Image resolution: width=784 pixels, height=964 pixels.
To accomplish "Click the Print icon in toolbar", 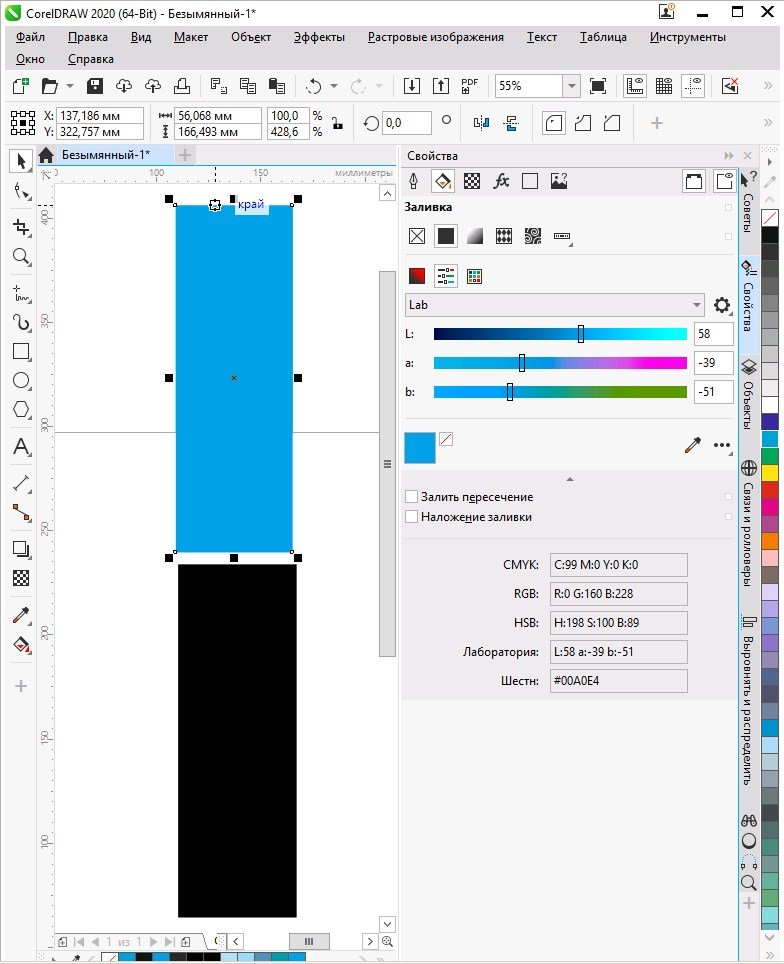I will [182, 86].
